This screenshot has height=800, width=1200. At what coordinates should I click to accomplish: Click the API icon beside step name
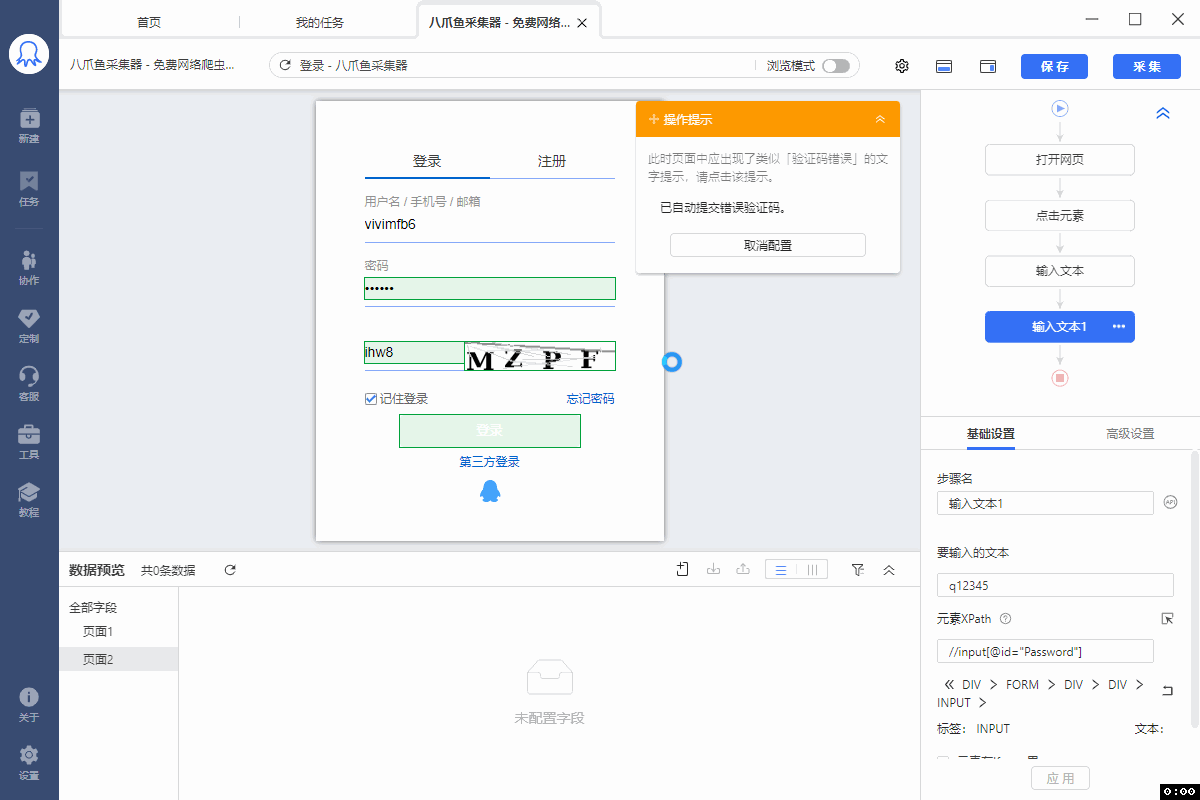(x=1170, y=503)
